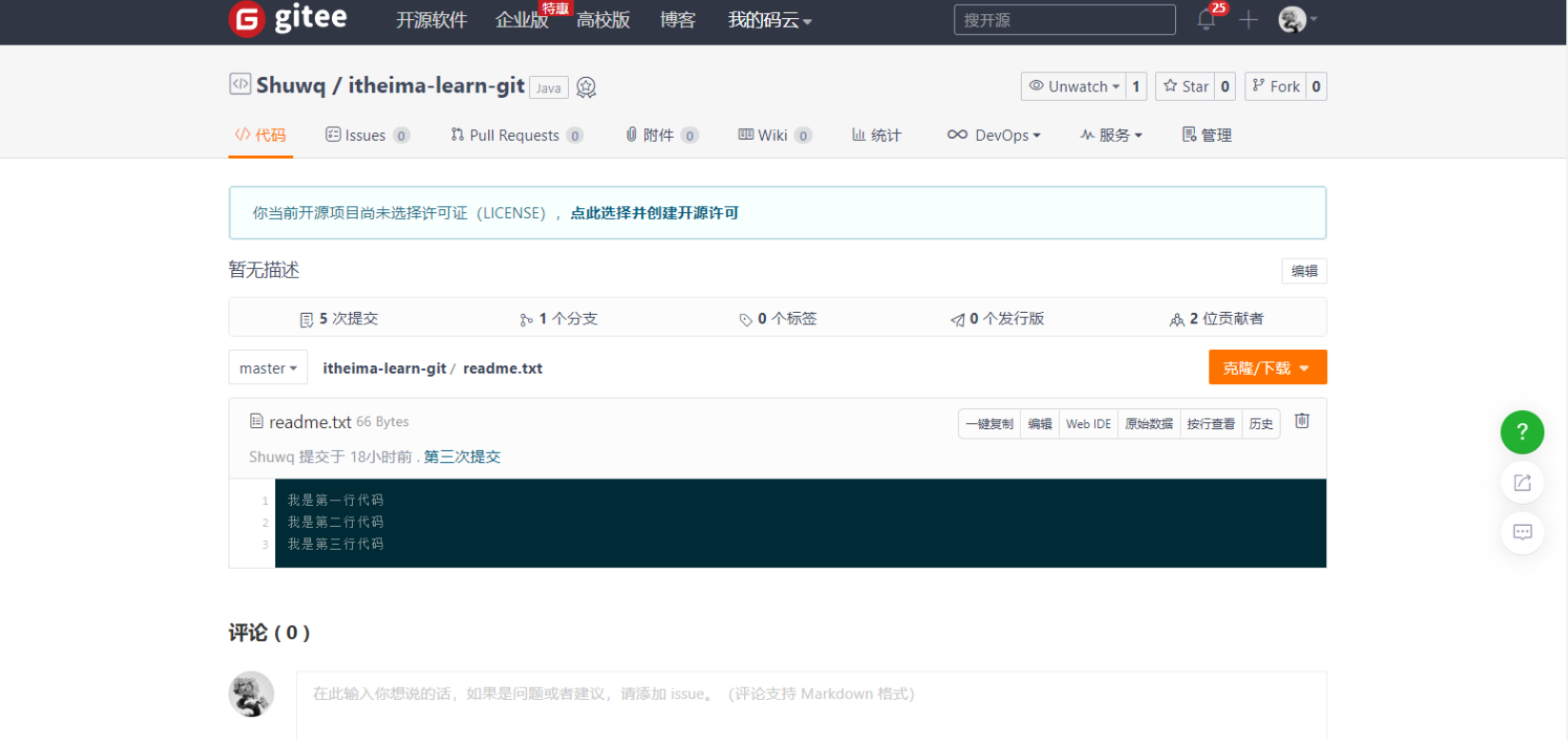Switch to the Pull Requests tab
Viewport: 1568px width, 740px height.
coord(514,135)
